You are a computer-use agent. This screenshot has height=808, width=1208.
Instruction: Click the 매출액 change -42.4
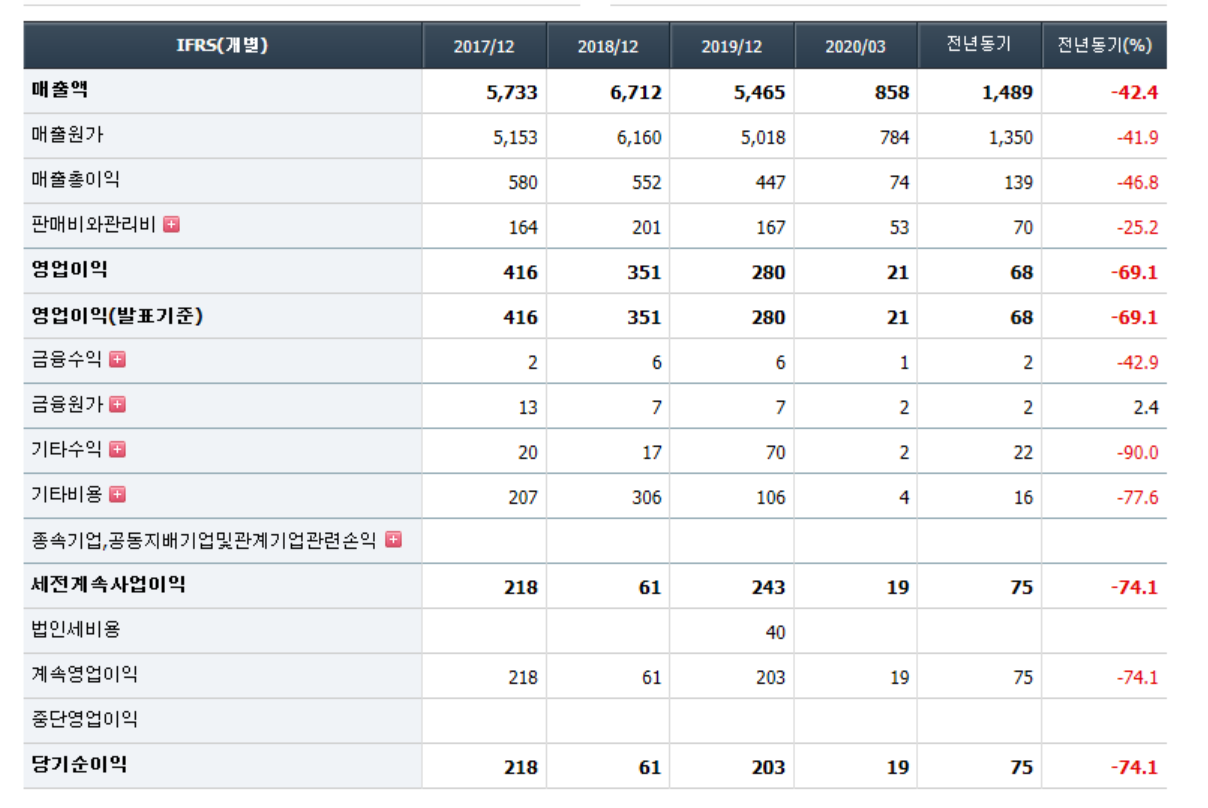pos(1134,93)
